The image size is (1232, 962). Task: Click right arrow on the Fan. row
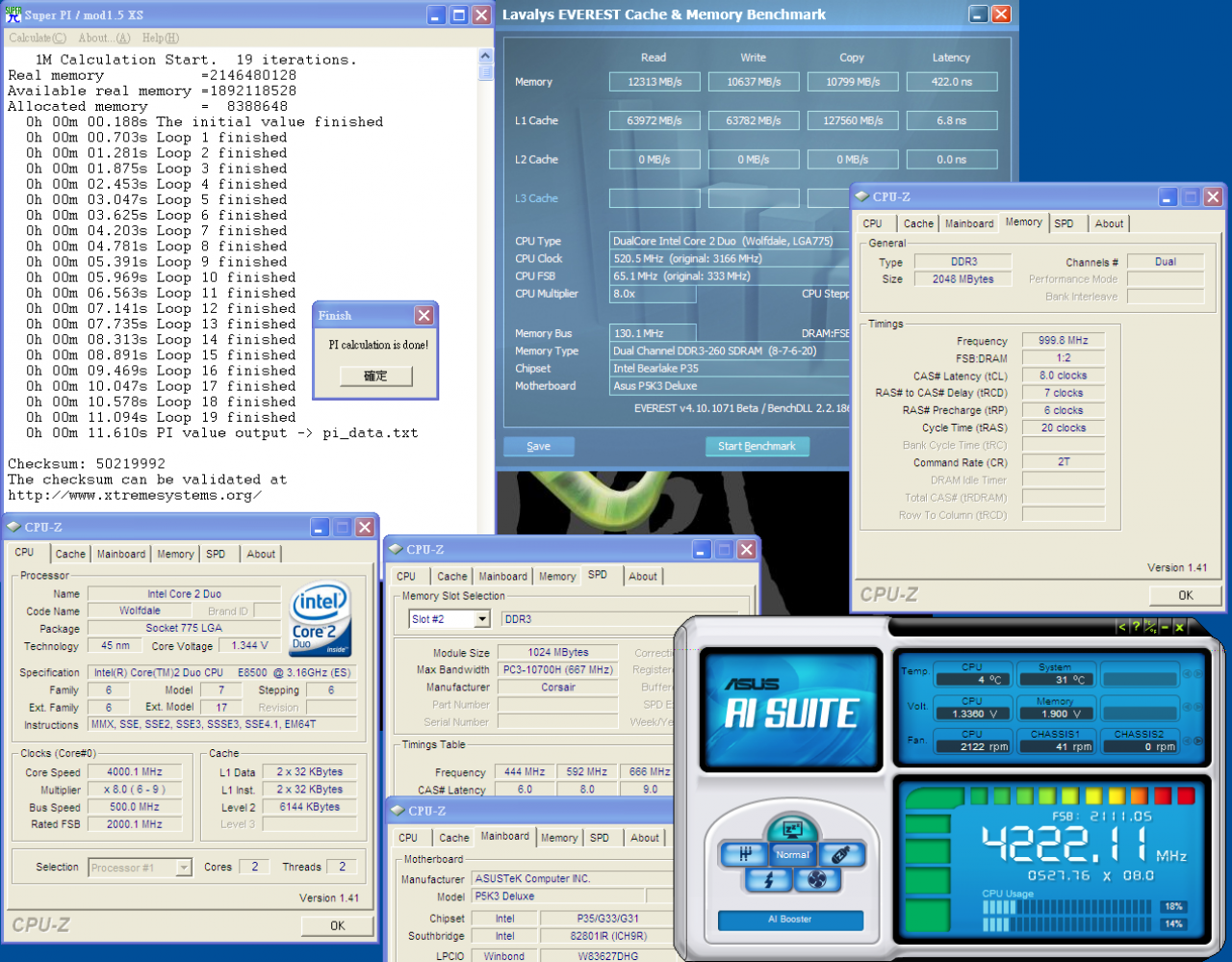[1198, 741]
